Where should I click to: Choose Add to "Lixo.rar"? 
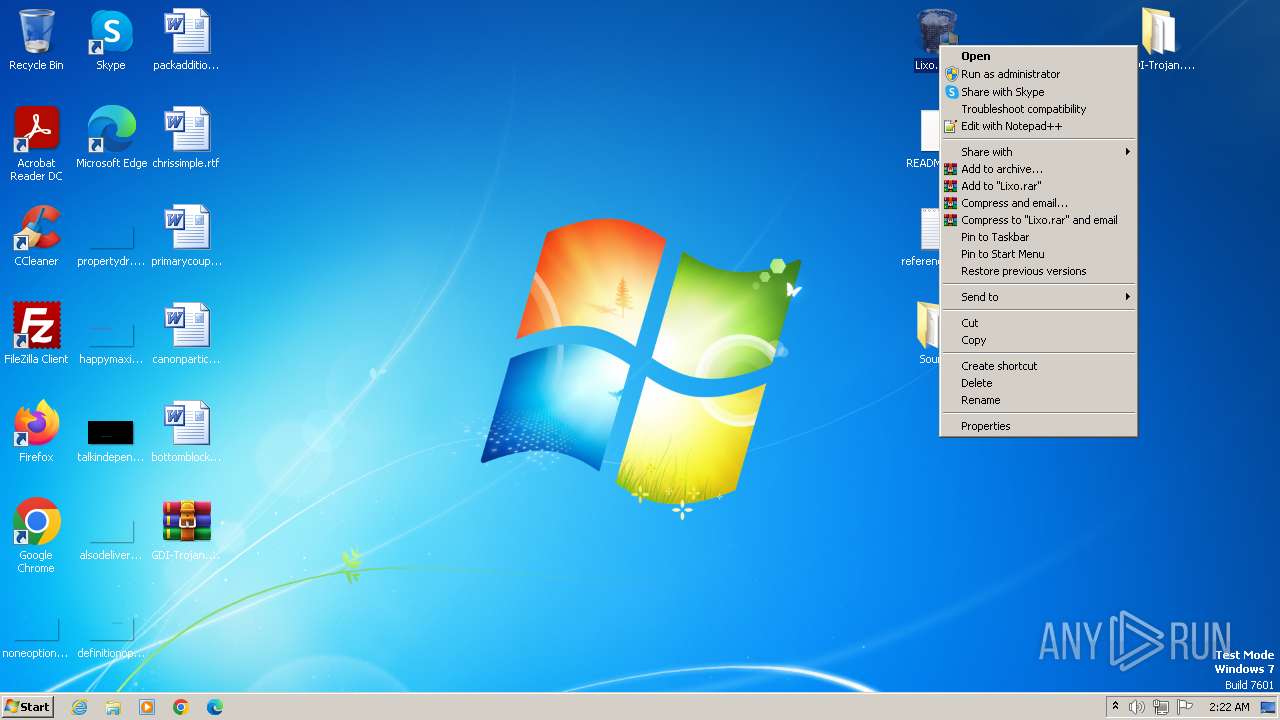(1038, 186)
